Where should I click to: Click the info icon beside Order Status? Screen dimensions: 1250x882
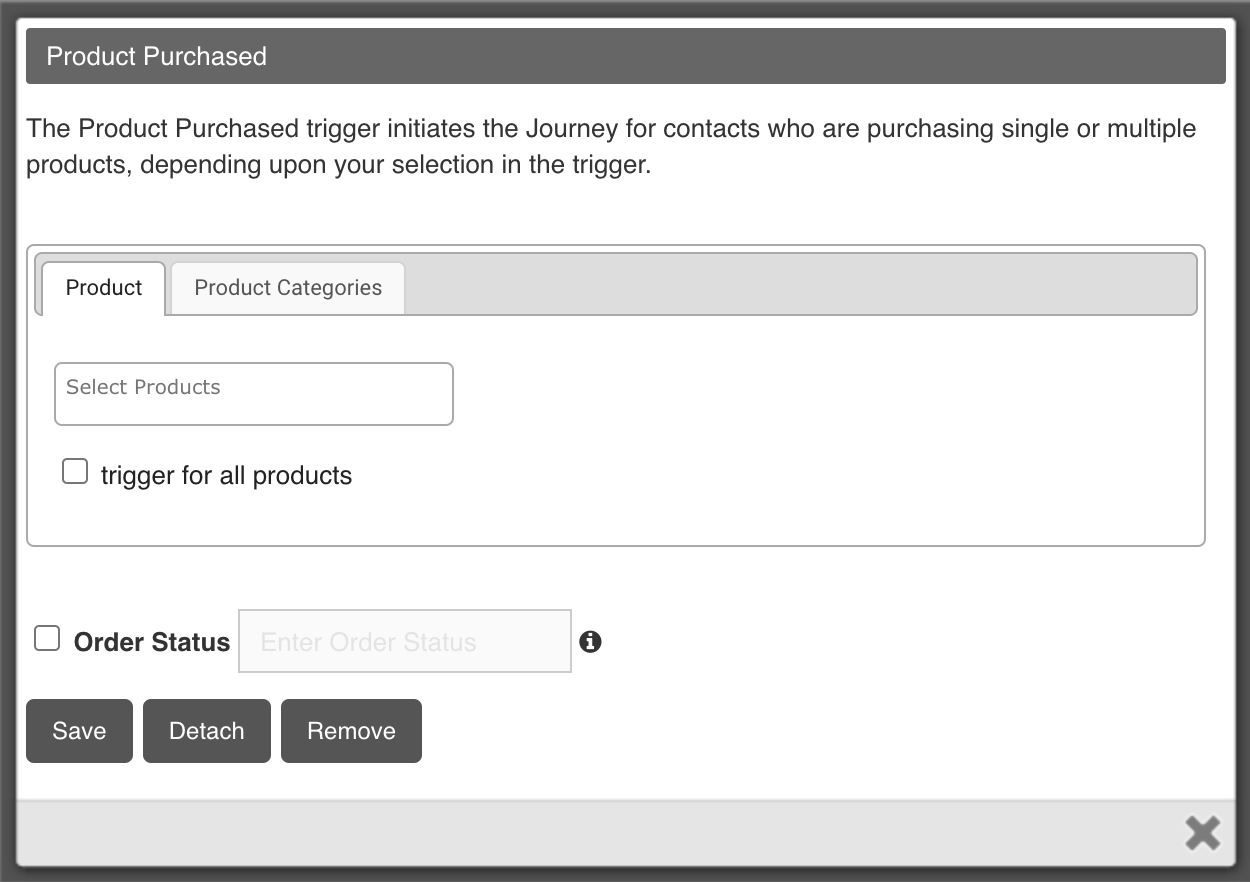point(590,642)
